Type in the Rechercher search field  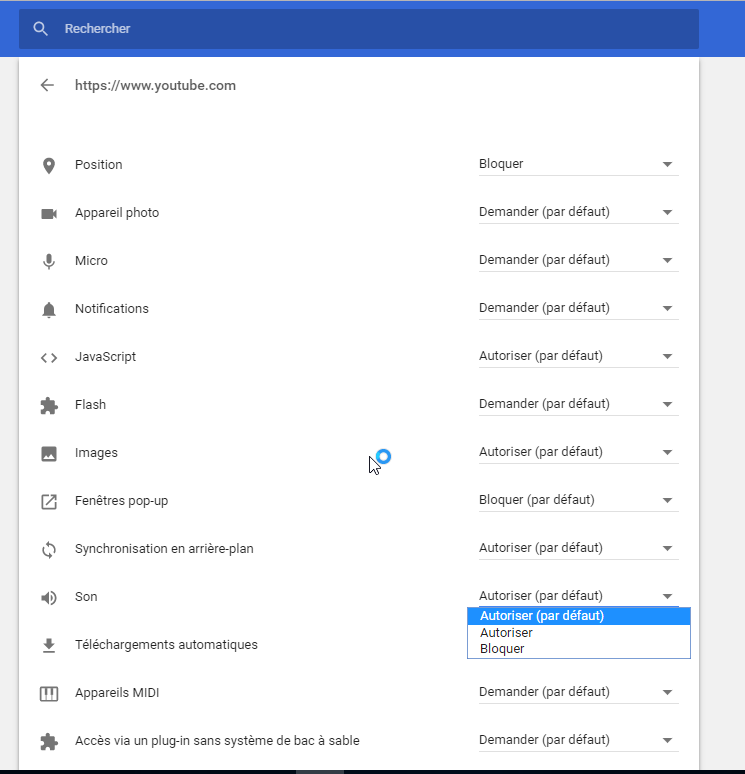coord(370,29)
